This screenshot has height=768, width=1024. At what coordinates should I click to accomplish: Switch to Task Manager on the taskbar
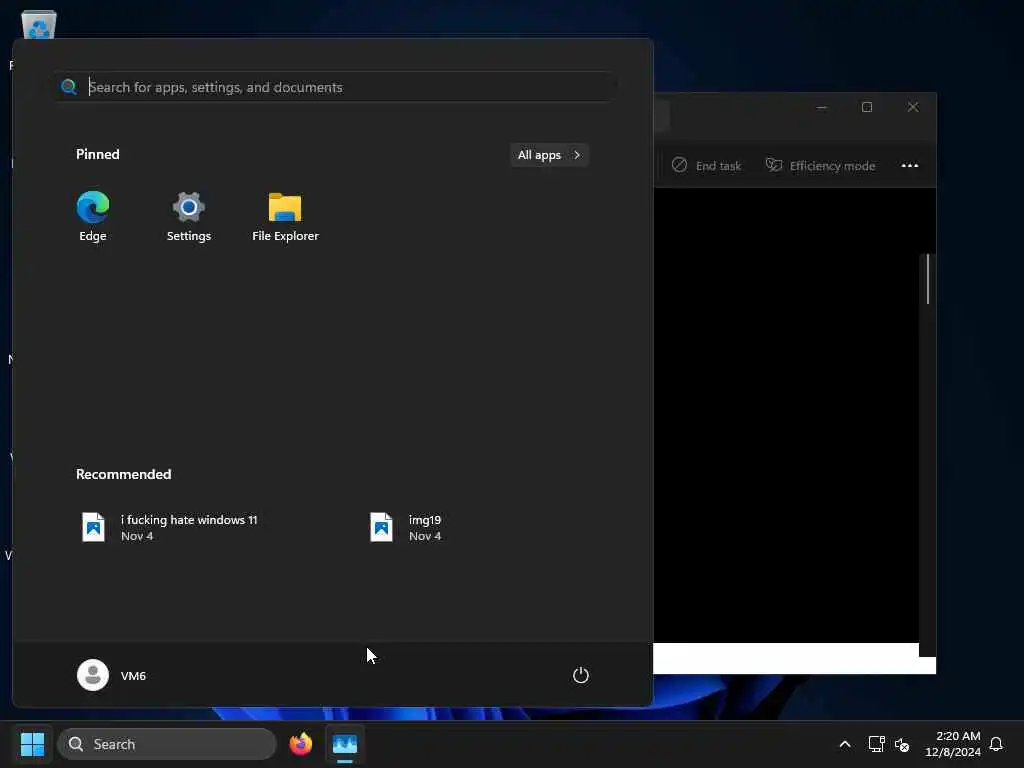coord(345,744)
